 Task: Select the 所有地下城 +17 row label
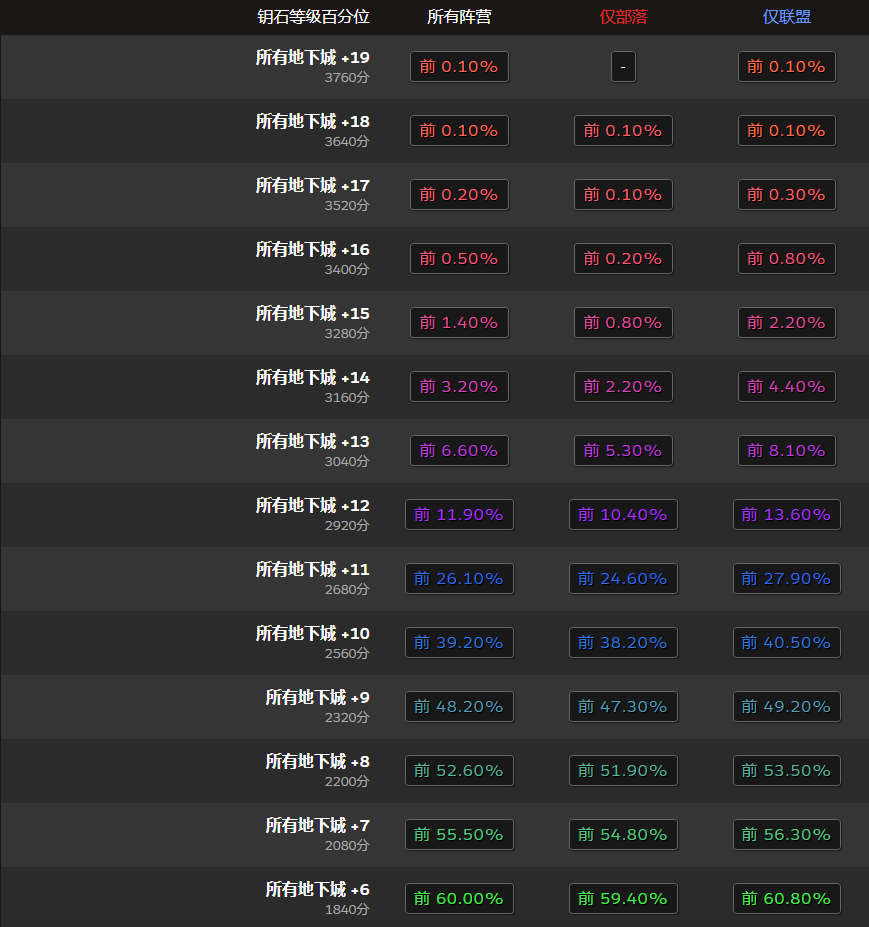(x=312, y=185)
